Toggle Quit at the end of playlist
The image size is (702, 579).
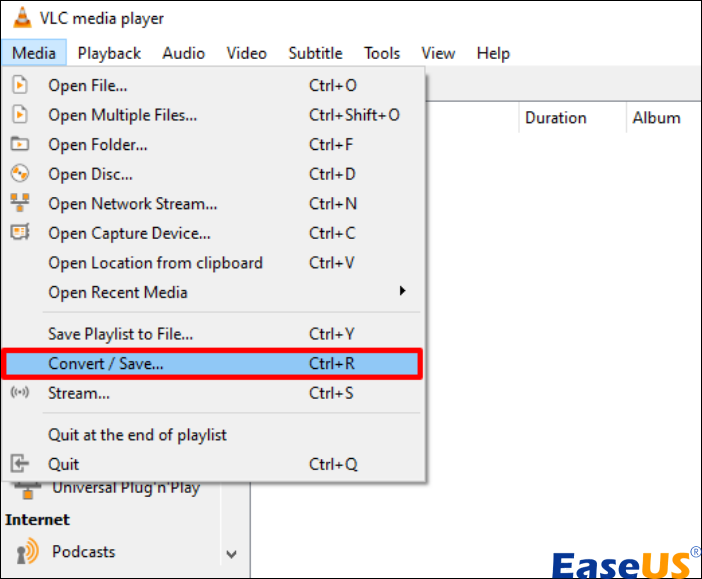click(213, 434)
